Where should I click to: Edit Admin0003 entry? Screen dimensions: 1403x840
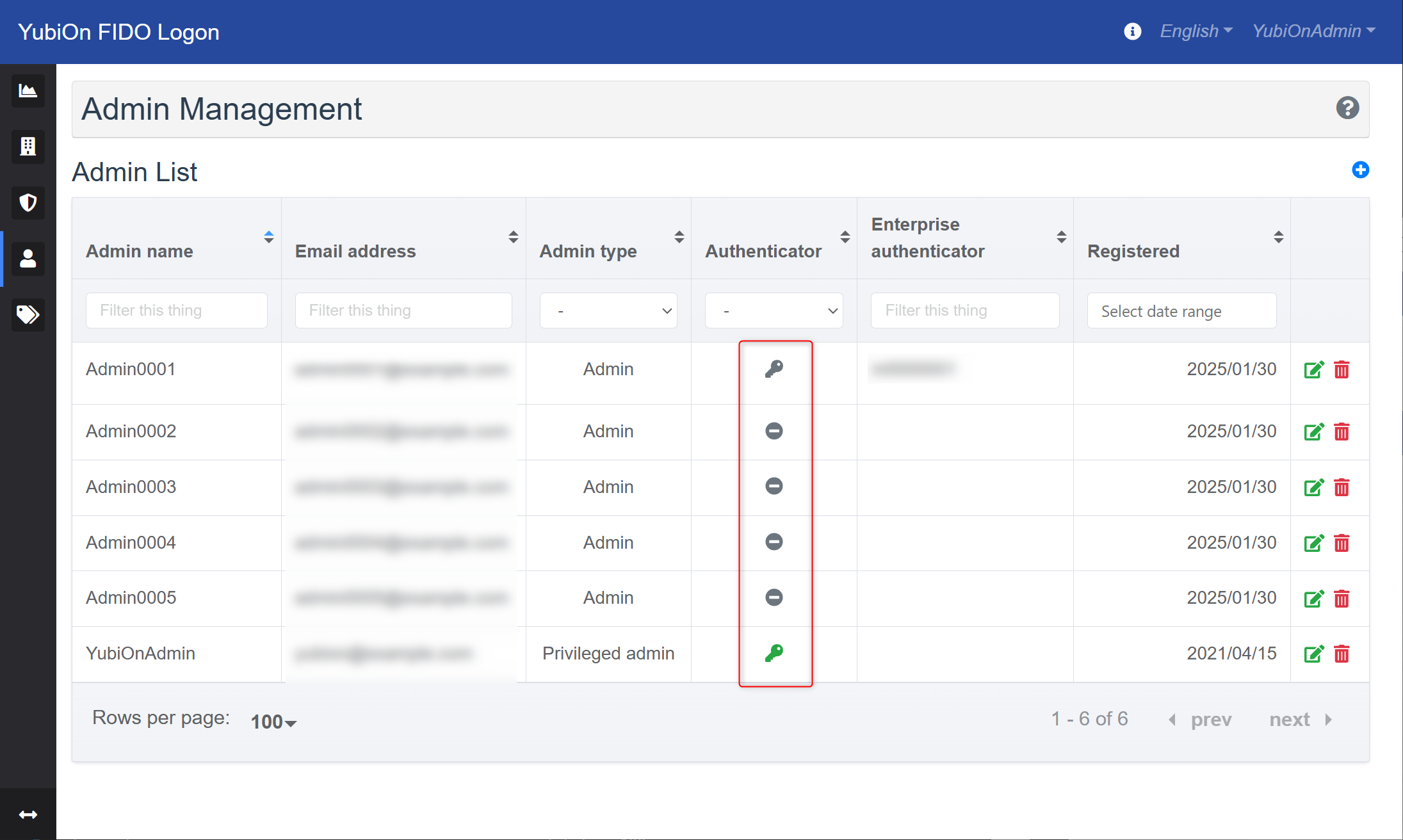1313,487
